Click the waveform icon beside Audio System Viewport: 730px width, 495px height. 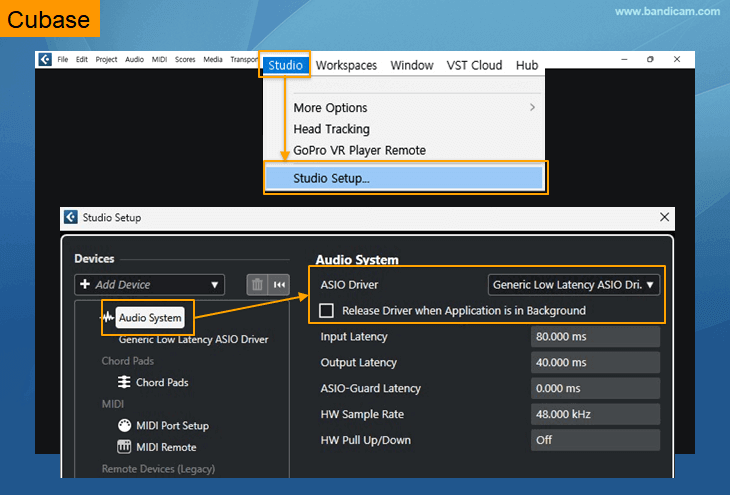coord(108,318)
